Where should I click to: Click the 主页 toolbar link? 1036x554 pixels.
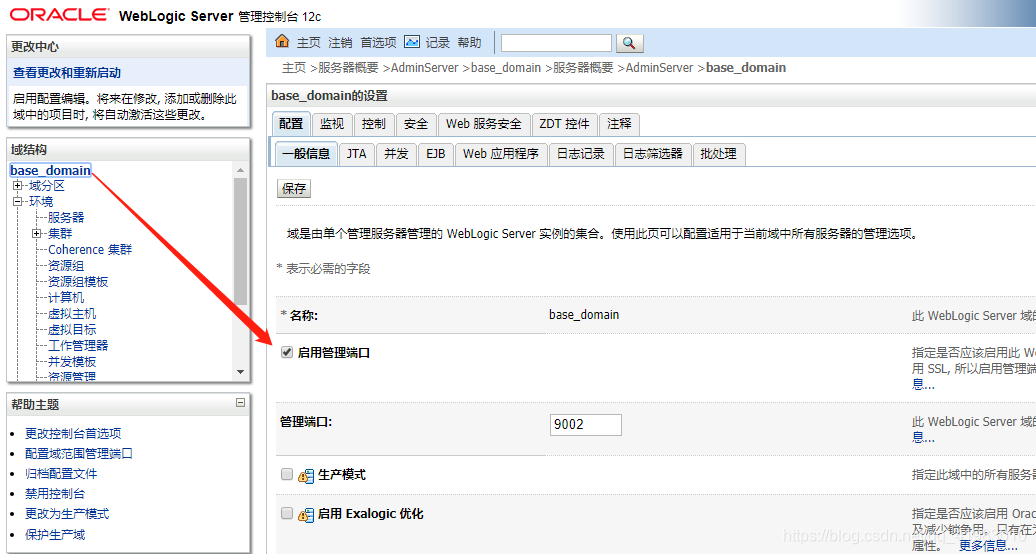pyautogui.click(x=309, y=43)
